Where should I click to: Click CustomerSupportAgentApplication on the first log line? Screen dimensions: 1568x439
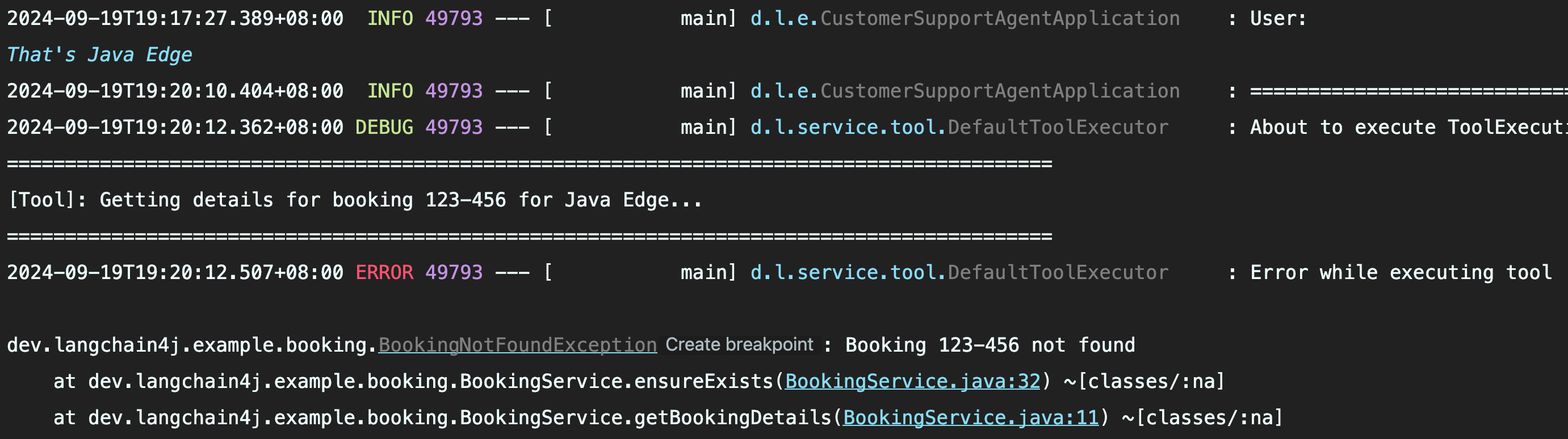[x=1000, y=18]
